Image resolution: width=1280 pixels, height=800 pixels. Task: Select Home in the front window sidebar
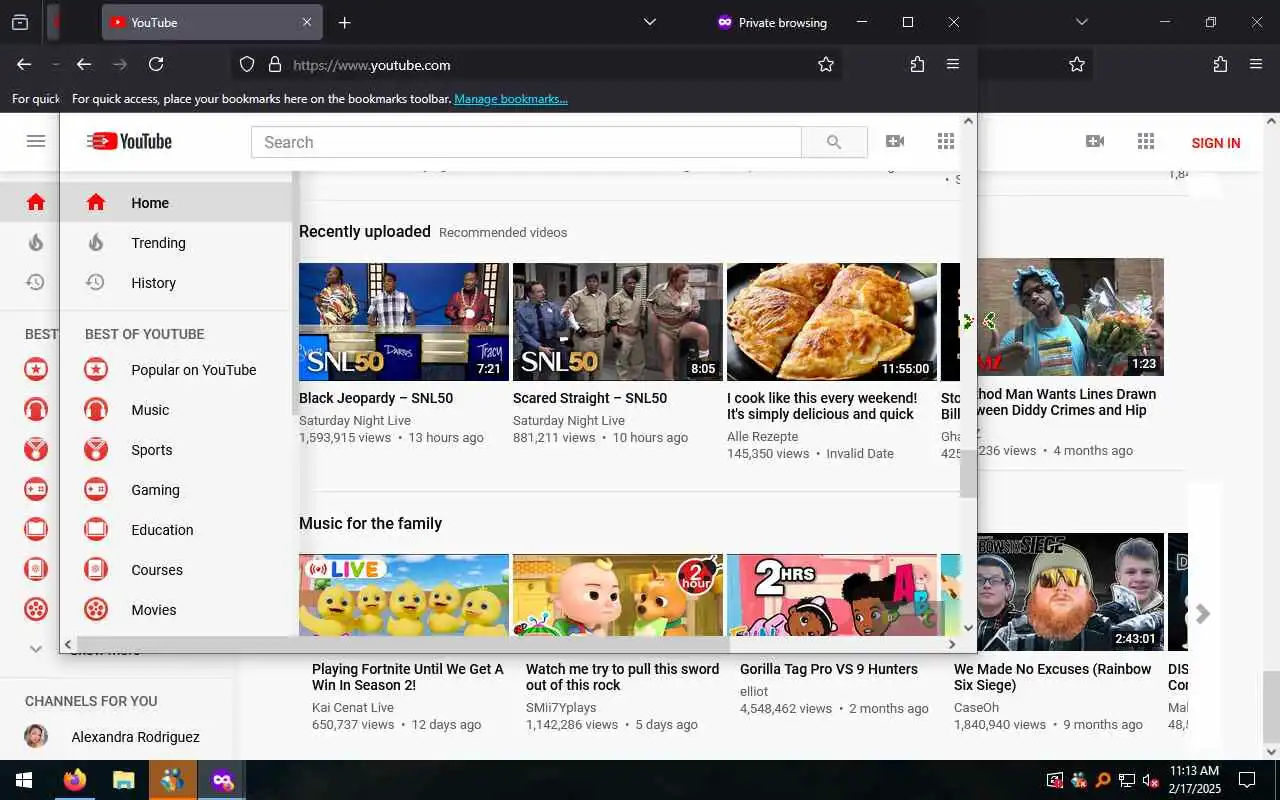[x=176, y=203]
